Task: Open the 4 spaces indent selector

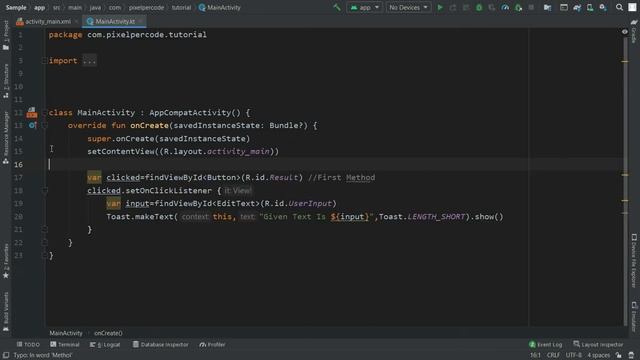Action: tap(598, 355)
